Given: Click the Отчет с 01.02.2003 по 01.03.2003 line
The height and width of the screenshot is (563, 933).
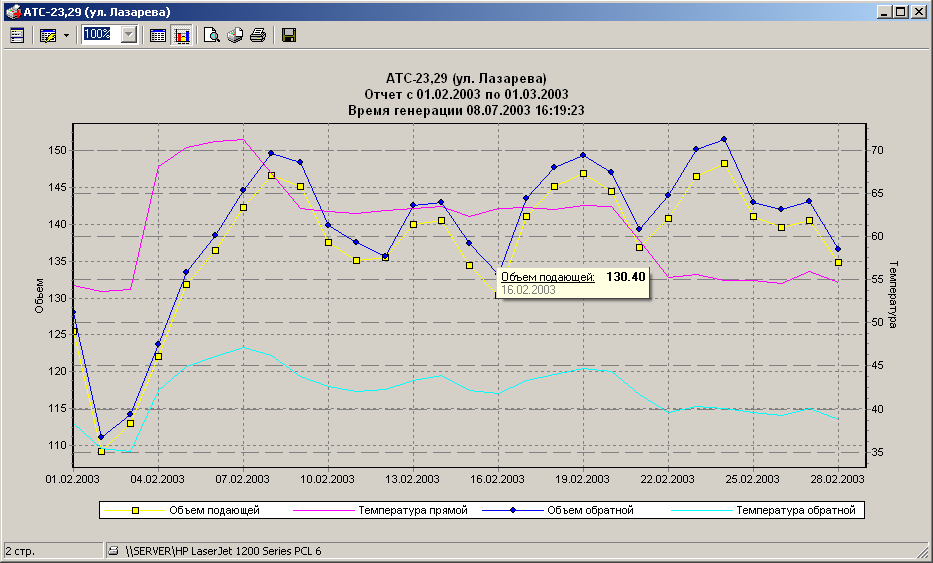Looking at the screenshot, I should click(466, 94).
